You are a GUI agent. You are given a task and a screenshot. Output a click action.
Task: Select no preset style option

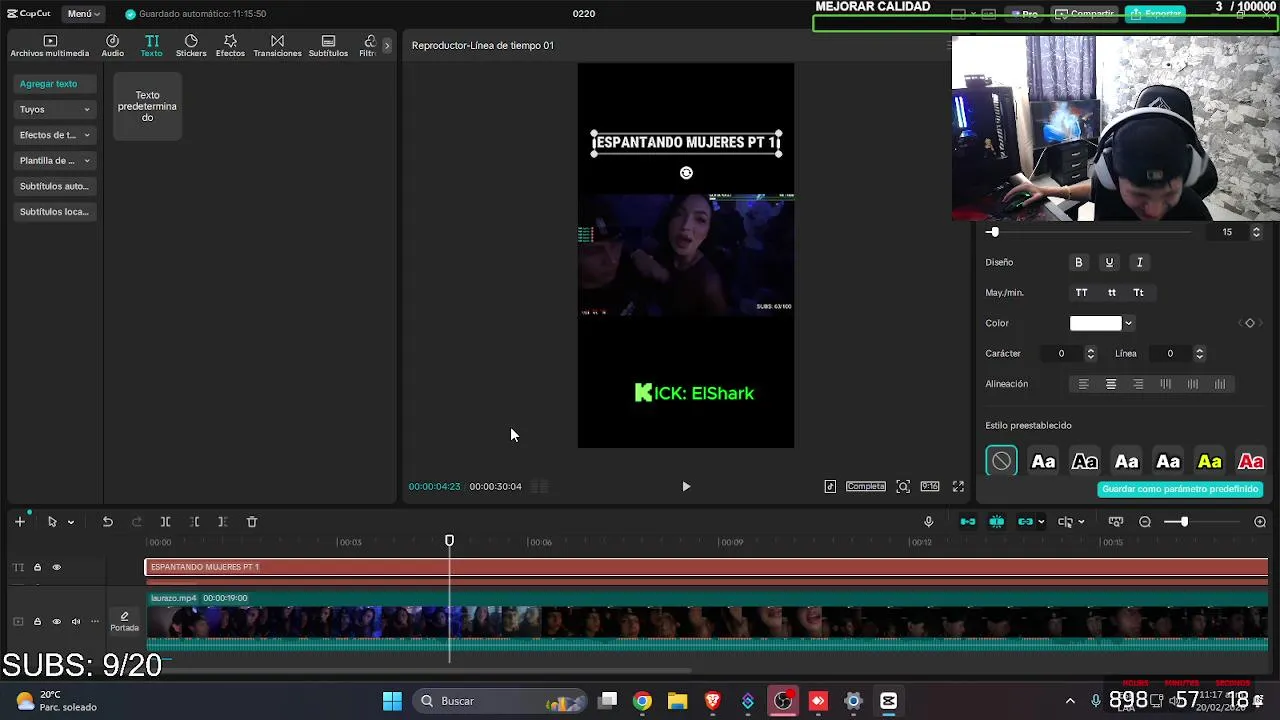pyautogui.click(x=1001, y=461)
